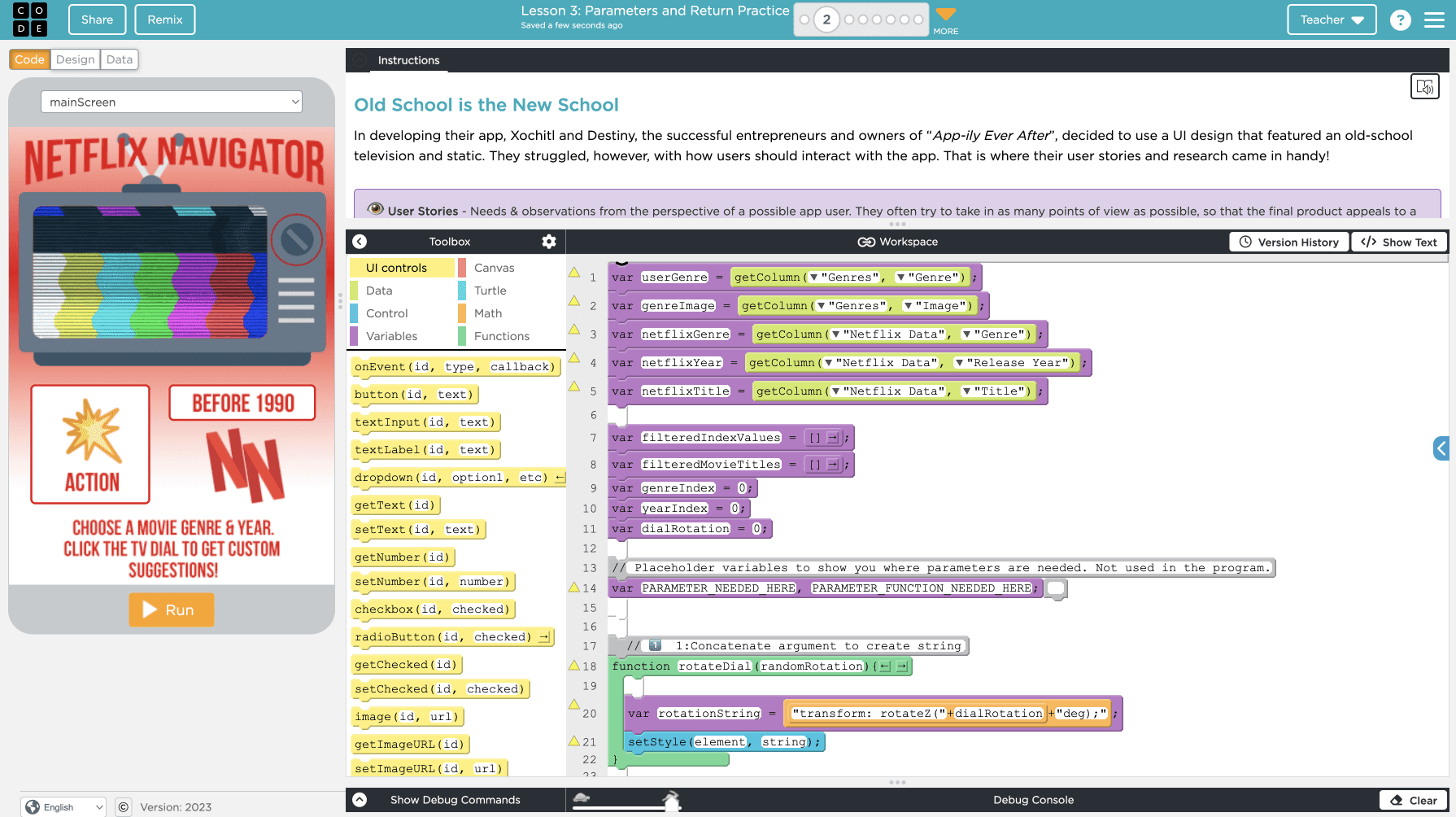Adjust the debug speed slider
The image size is (1456, 817).
[x=670, y=802]
